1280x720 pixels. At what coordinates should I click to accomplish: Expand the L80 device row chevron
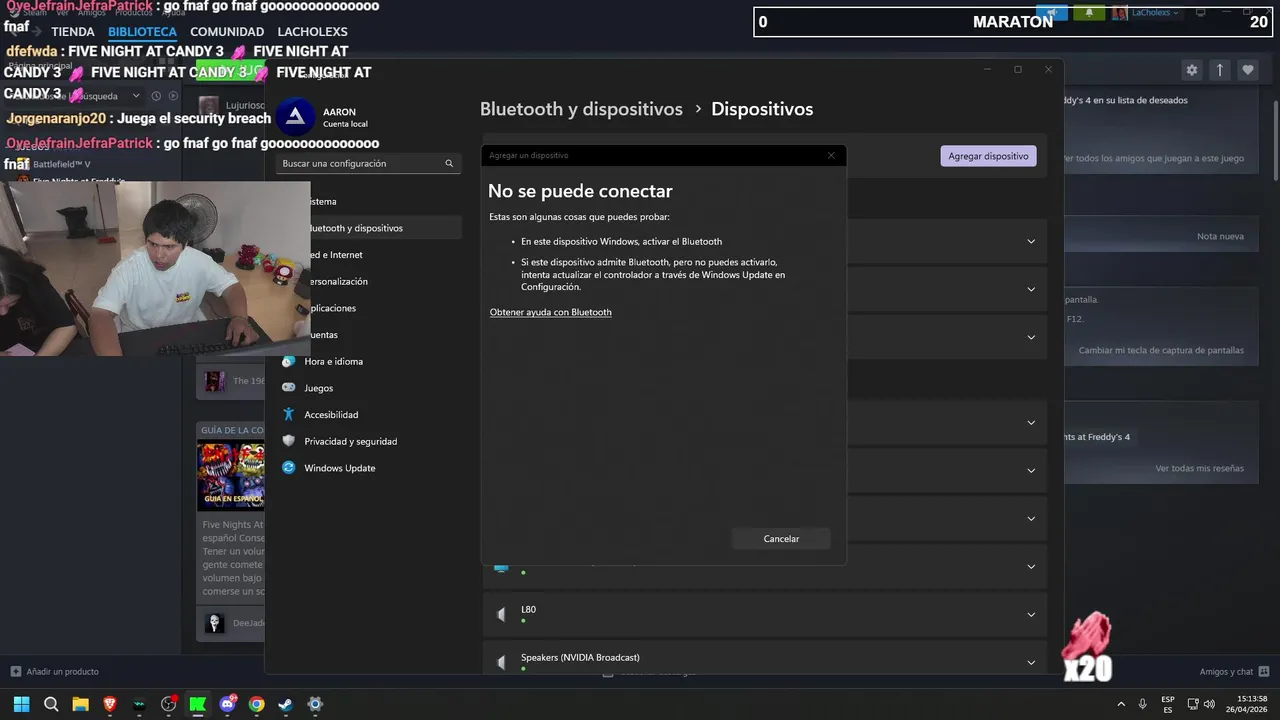(1031, 614)
